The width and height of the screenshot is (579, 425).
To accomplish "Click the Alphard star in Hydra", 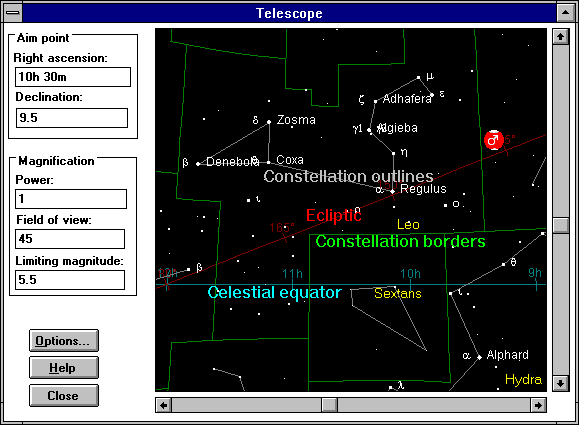I will pyautogui.click(x=479, y=357).
